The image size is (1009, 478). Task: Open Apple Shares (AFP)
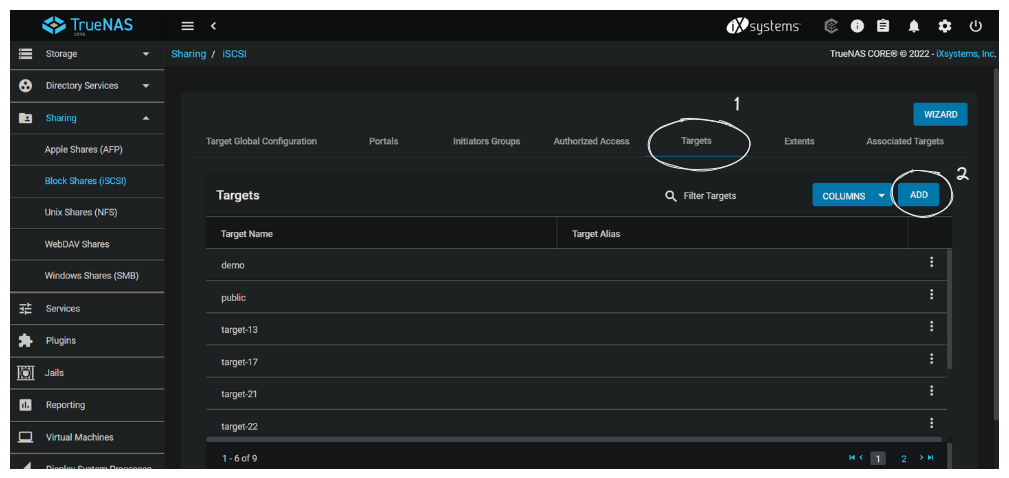(x=84, y=149)
